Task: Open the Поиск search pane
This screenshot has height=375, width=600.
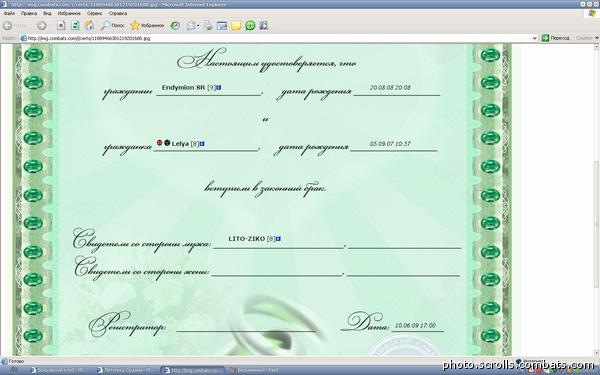Action: (112, 26)
